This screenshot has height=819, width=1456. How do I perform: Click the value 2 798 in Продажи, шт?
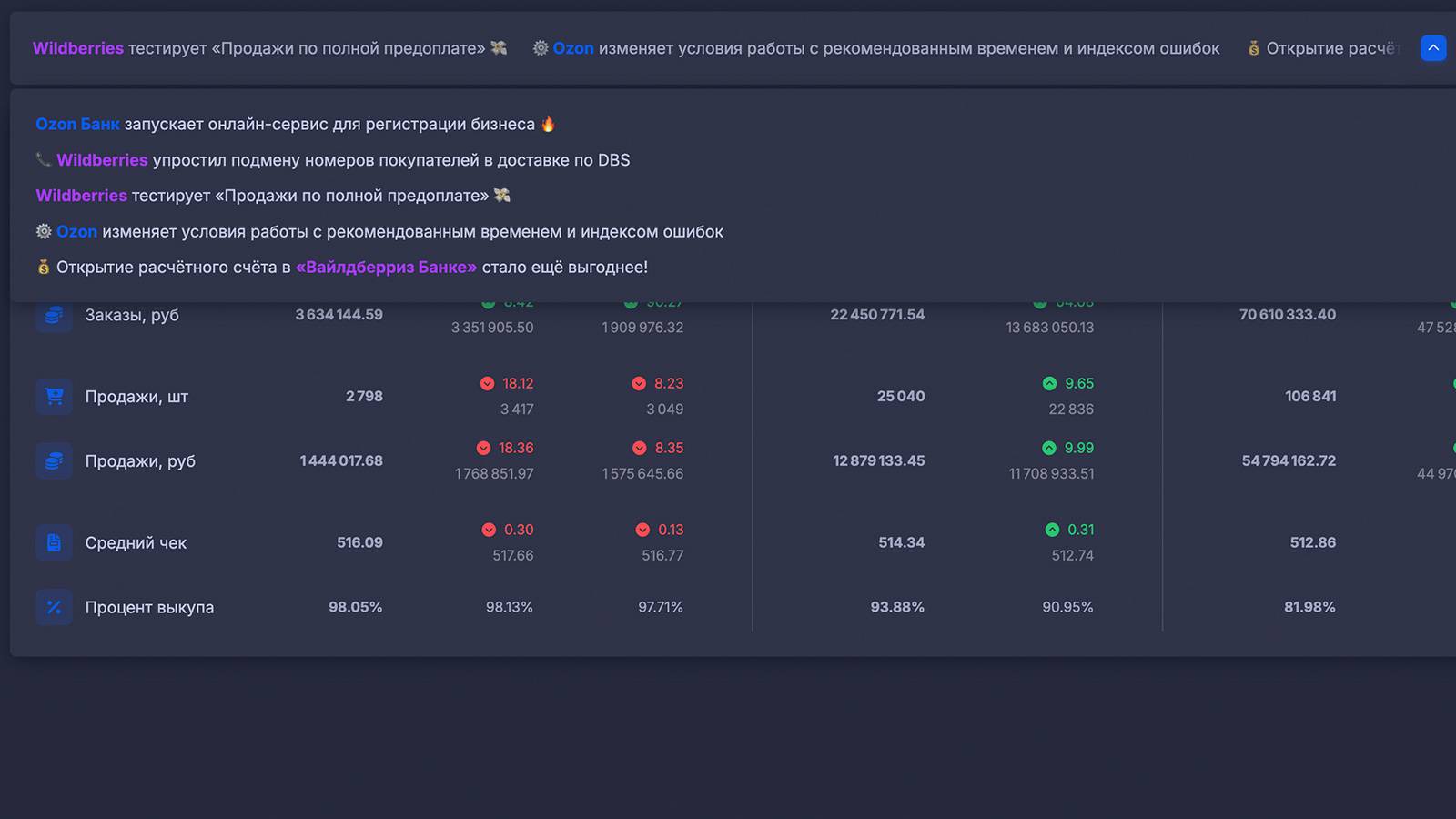(364, 397)
